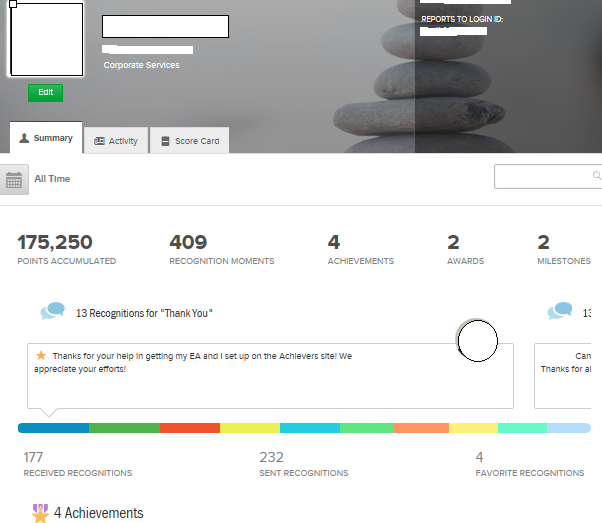Click the round sender avatar on the recognition card
This screenshot has height=523, width=602.
[x=477, y=342]
